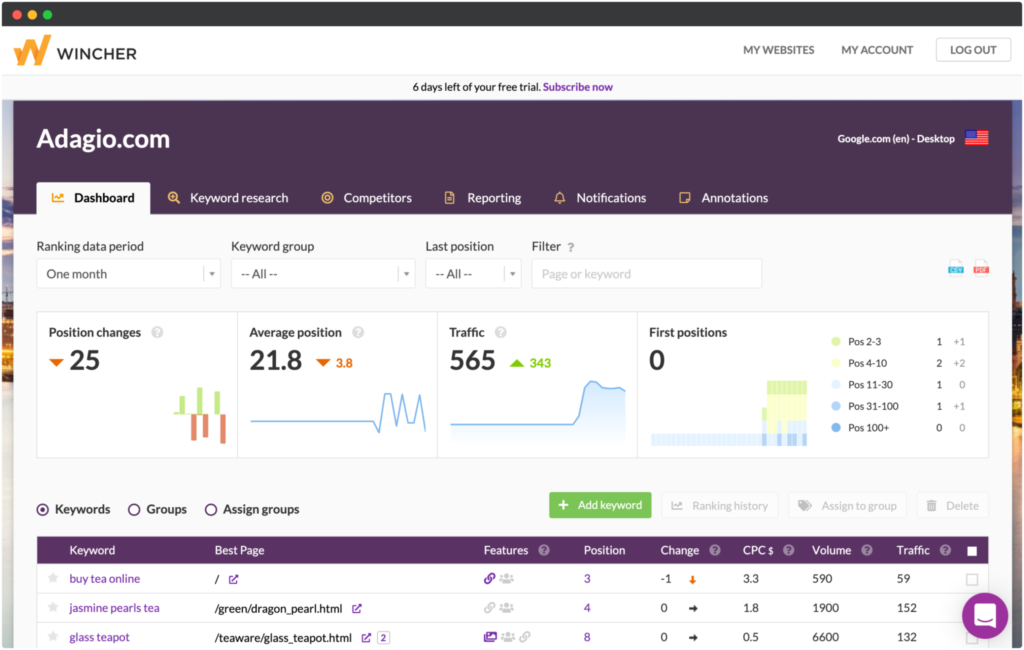Screen dimensions: 1024x650
Task: Click the Subscribe now link
Action: coord(577,87)
